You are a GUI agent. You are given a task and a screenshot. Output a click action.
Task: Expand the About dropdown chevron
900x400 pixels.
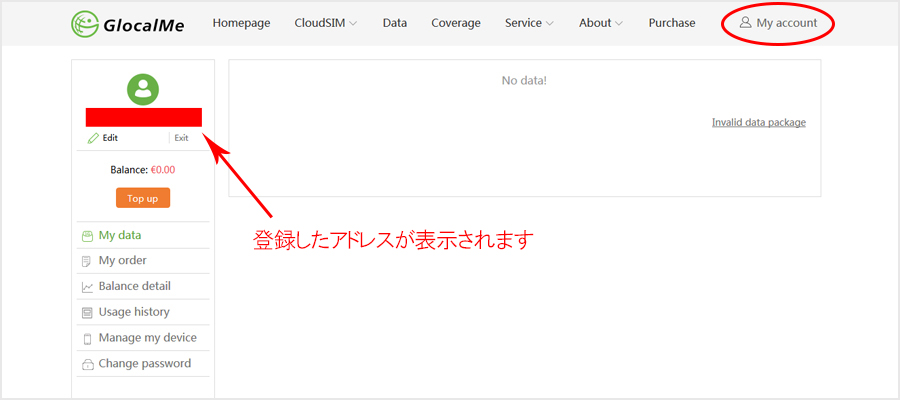pos(618,24)
